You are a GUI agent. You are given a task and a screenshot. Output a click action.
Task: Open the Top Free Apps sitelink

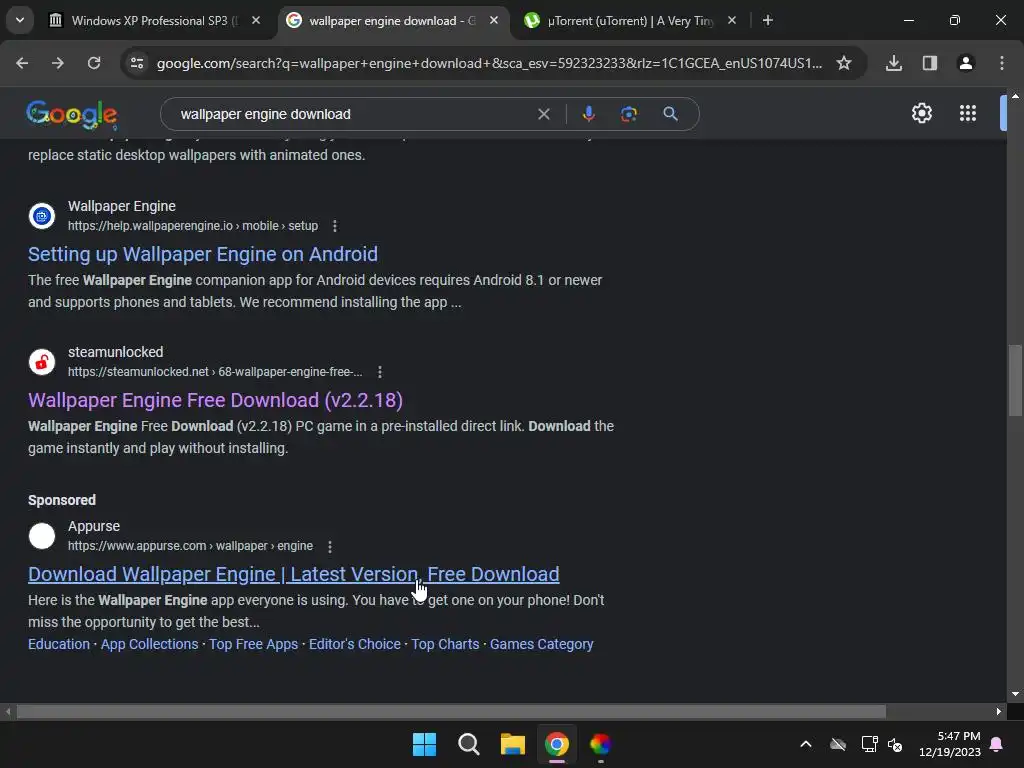(253, 644)
